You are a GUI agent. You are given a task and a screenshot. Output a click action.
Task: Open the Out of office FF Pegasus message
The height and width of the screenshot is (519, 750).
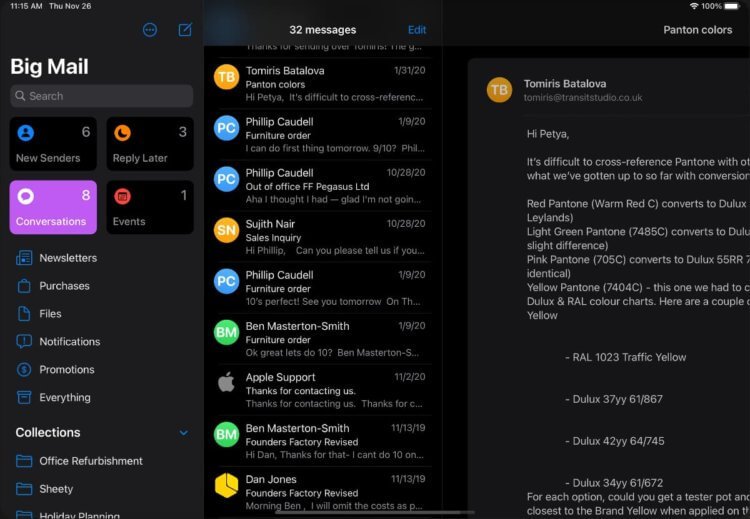(x=322, y=186)
